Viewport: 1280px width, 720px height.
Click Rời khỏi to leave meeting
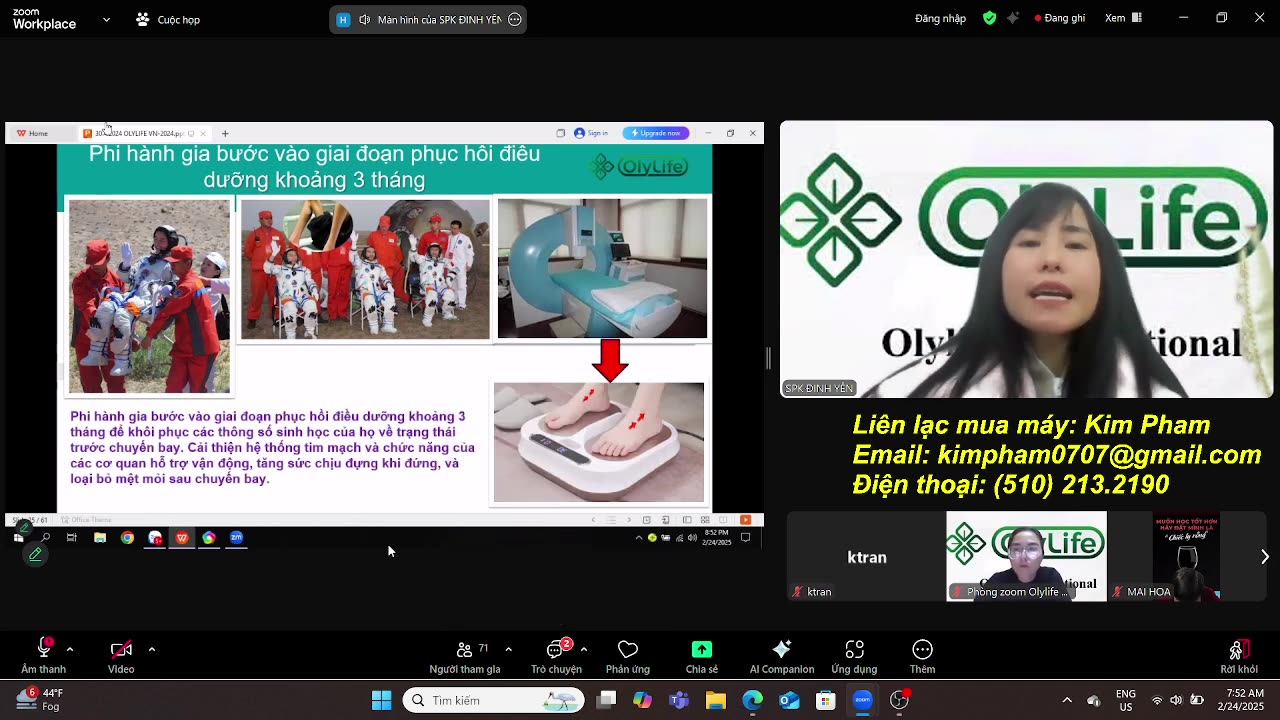(x=1239, y=655)
